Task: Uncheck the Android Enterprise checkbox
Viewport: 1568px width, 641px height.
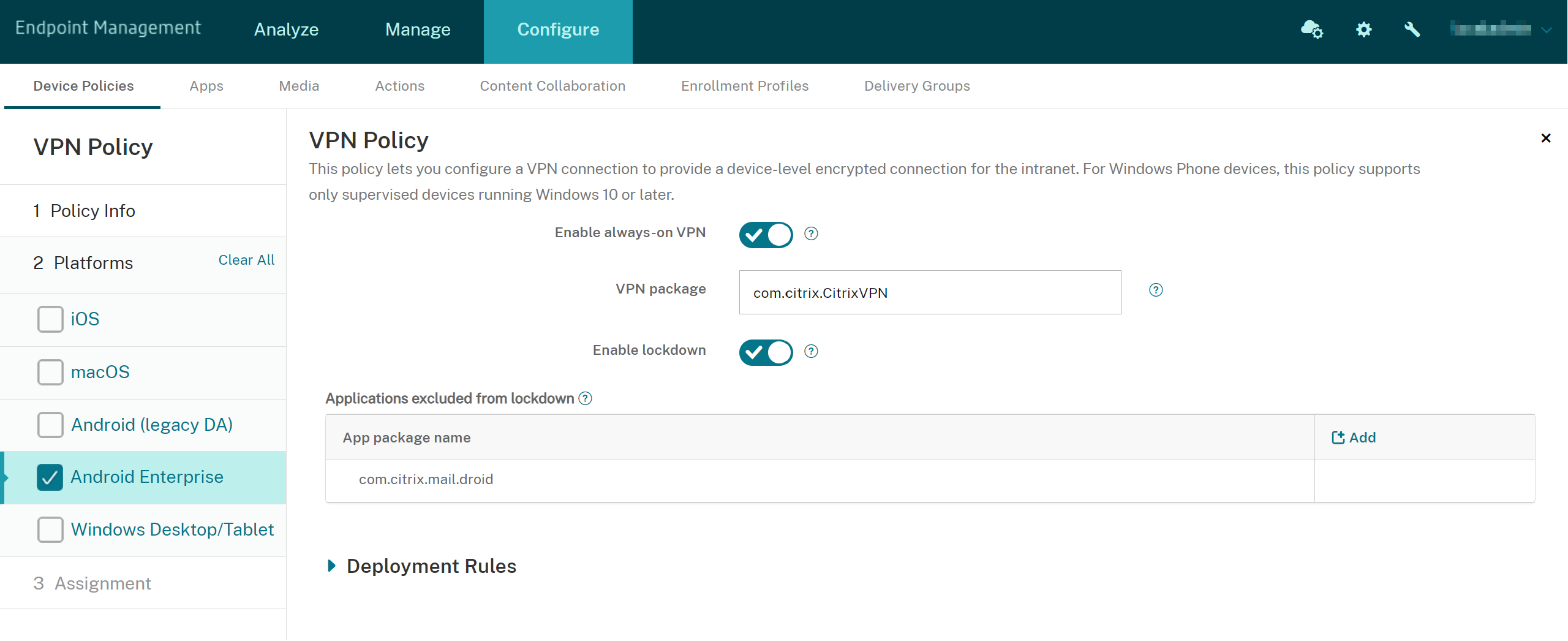Action: click(x=50, y=477)
